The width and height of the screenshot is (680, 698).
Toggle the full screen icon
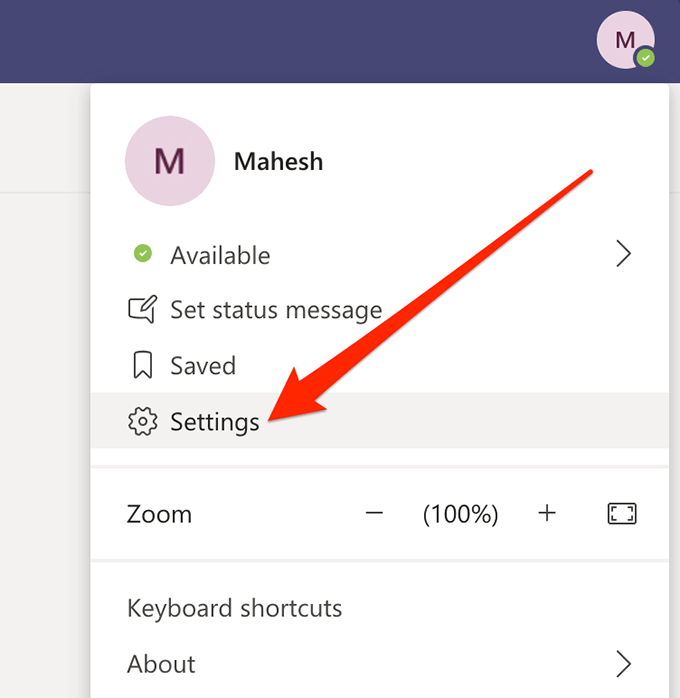[621, 514]
